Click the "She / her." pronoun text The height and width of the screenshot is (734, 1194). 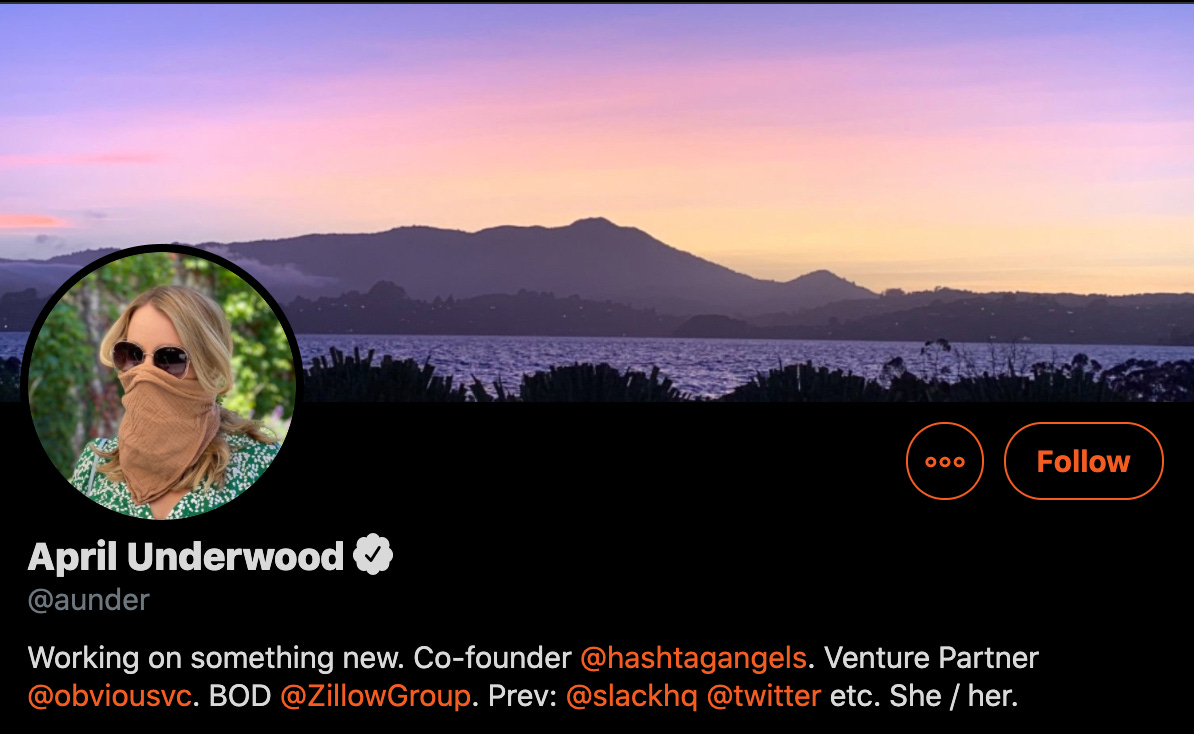[953, 696]
